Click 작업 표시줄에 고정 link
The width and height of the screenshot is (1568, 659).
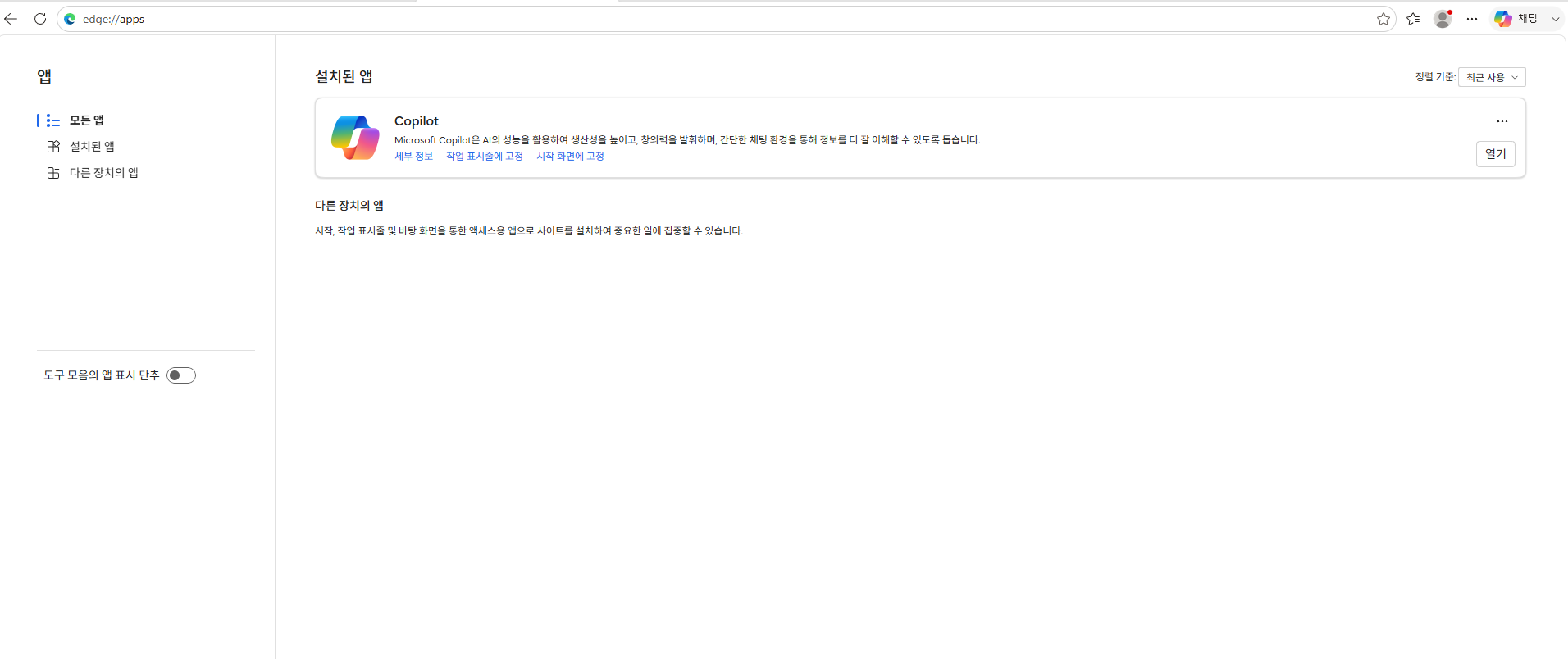485,157
